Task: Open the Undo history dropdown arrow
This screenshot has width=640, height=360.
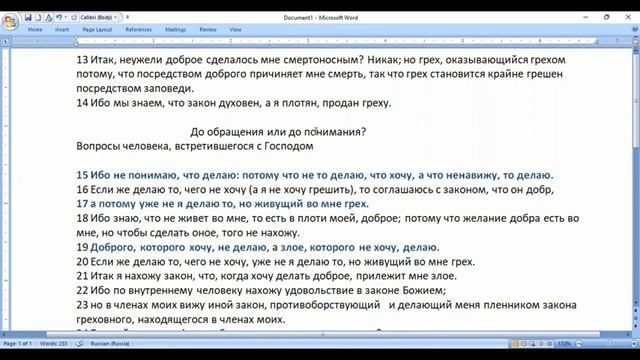Action: [x=65, y=18]
